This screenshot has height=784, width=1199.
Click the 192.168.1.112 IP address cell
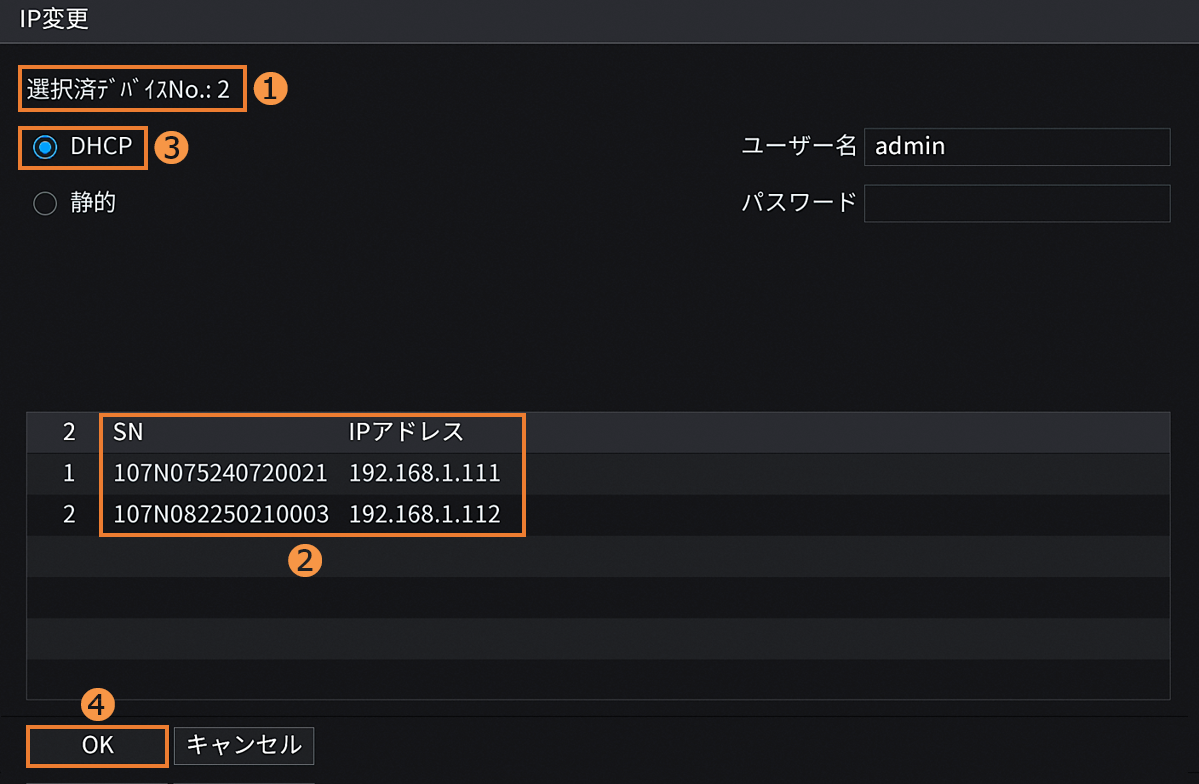point(424,515)
